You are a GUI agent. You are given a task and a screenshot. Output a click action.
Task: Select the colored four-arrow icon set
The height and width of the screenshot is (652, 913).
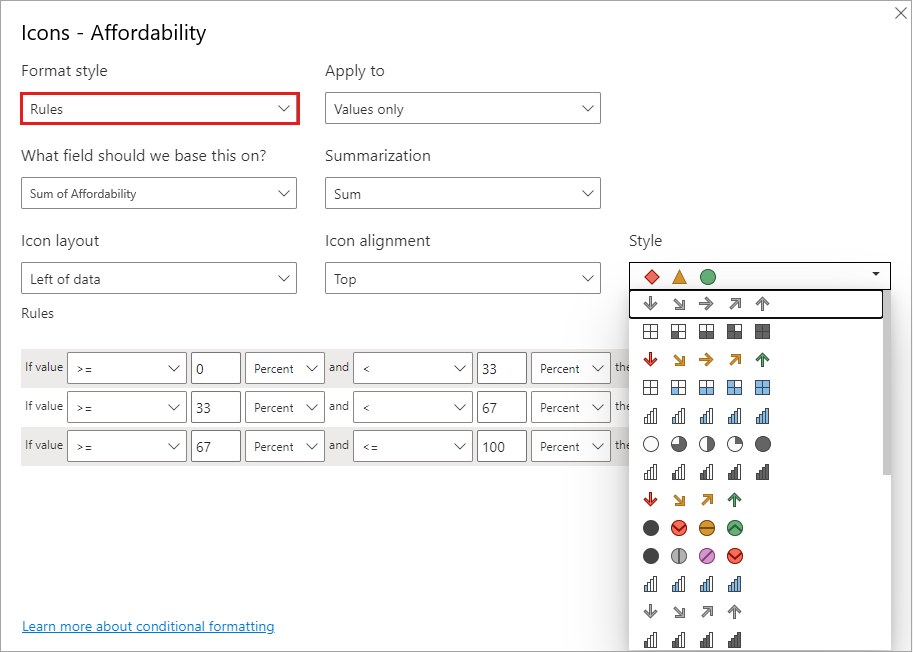point(692,499)
